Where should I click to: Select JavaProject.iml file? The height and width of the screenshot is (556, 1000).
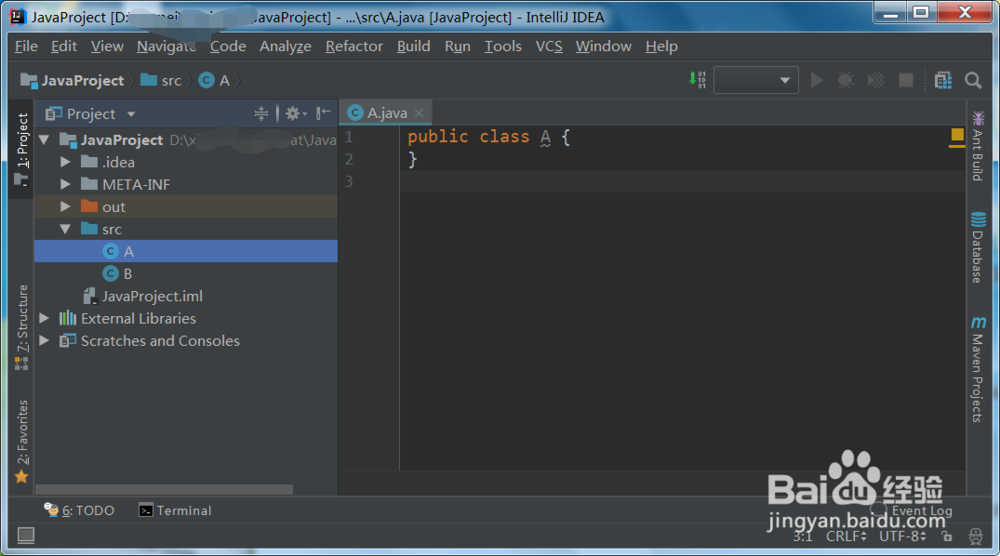[186, 296]
